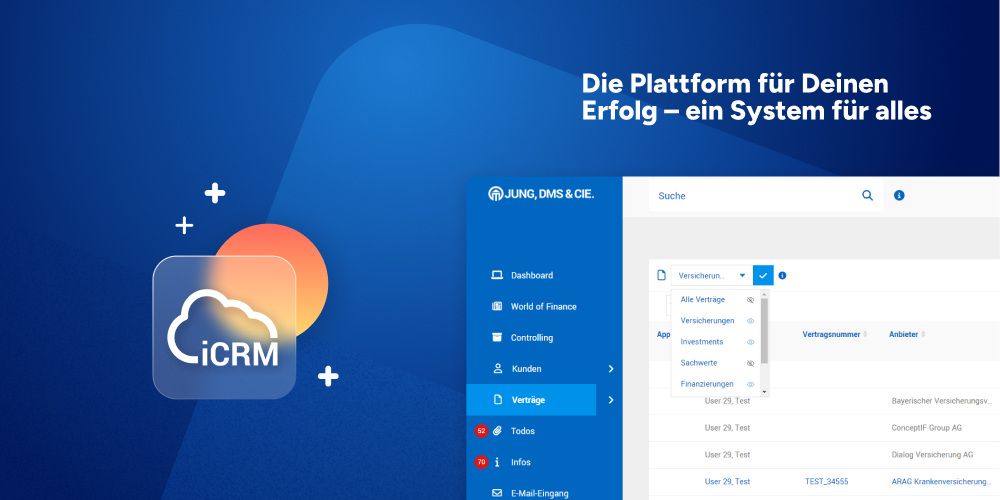Confirm selection with the blue checkmark button
This screenshot has height=500, width=1000.
tap(763, 276)
